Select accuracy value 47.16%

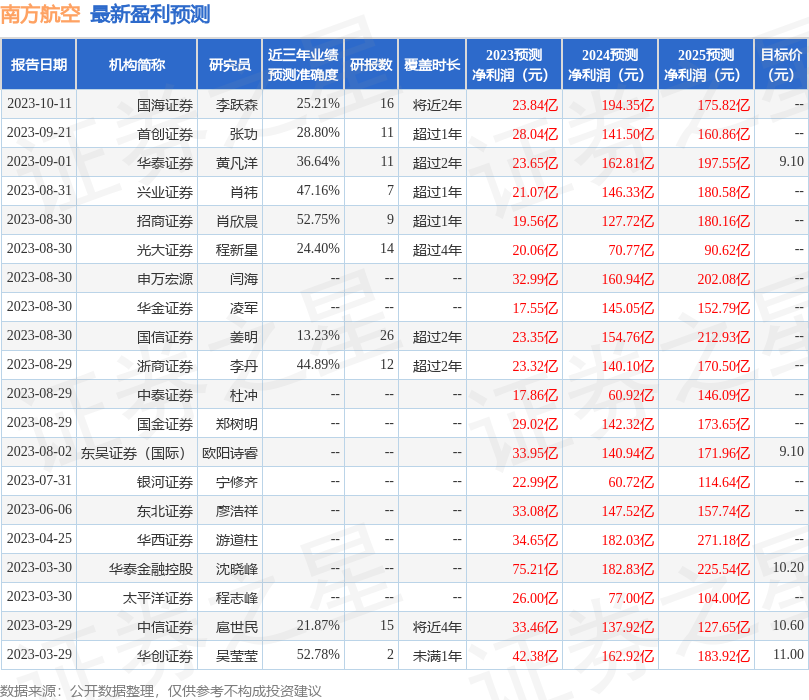pyautogui.click(x=318, y=190)
